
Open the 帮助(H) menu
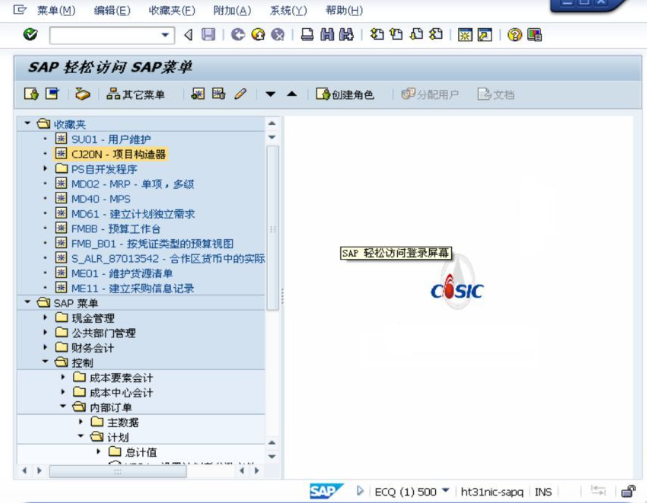(x=344, y=10)
